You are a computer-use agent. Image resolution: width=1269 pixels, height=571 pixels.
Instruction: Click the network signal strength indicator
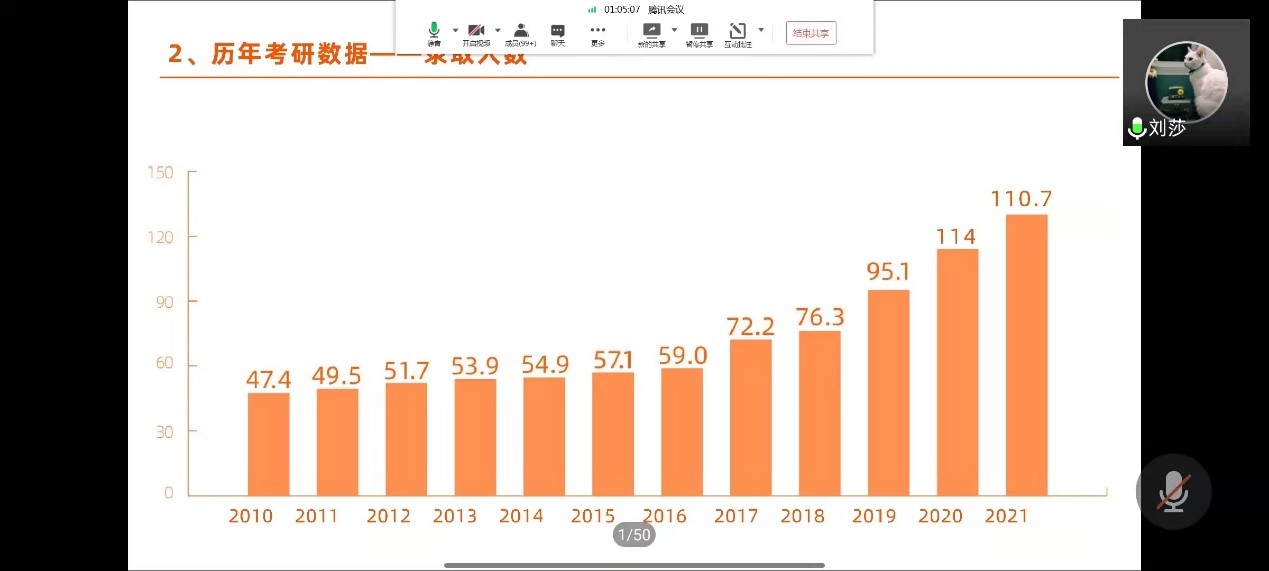[x=592, y=9]
